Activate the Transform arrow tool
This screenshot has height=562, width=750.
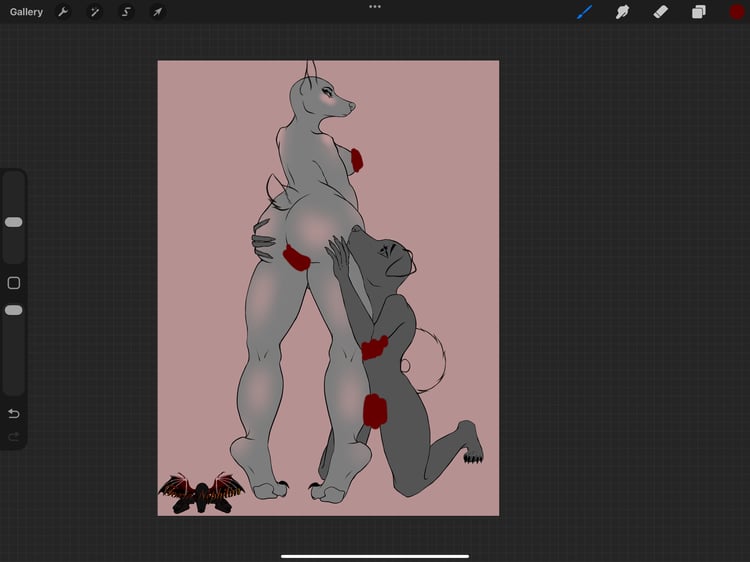[x=157, y=12]
